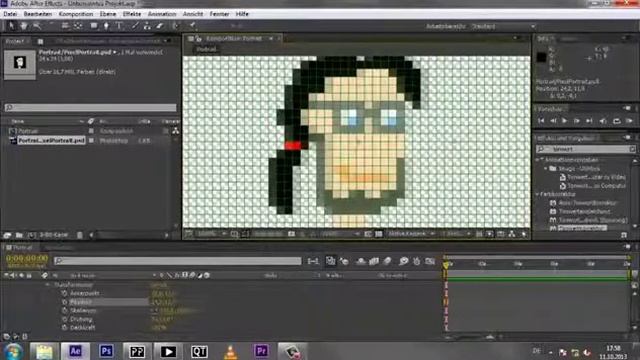Viewport: 640px width, 360px height.
Task: Click the interpret footage icon in Project panel
Action: 7,235
